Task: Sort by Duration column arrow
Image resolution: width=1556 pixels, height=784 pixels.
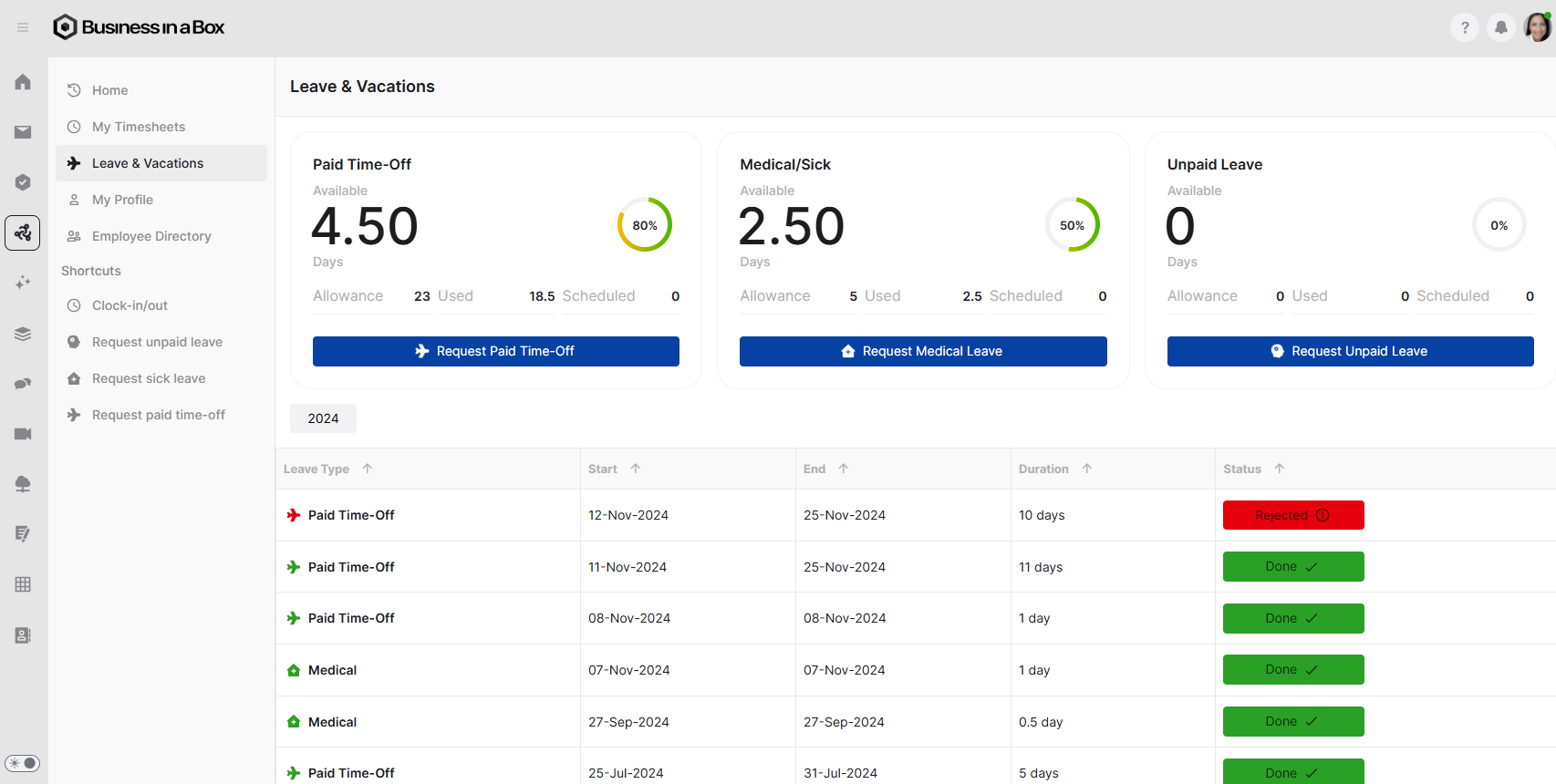Action: coord(1087,469)
